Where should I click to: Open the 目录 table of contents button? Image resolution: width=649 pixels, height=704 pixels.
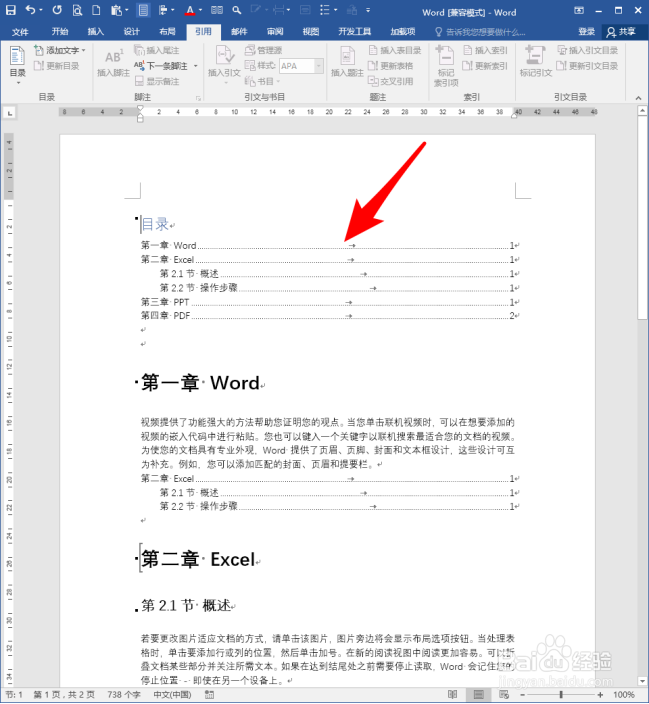(18, 66)
